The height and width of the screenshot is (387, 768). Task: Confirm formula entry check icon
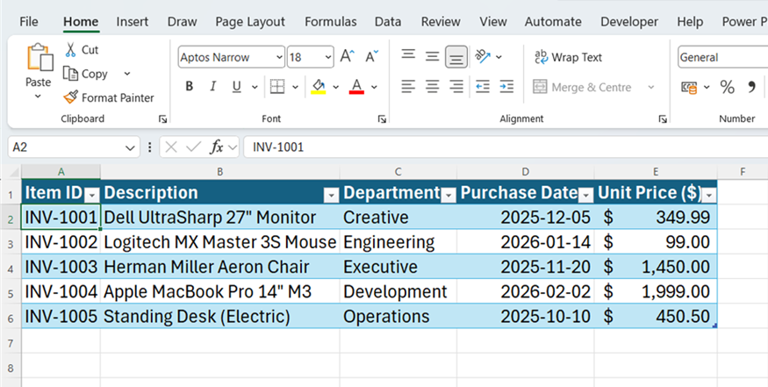(193, 147)
